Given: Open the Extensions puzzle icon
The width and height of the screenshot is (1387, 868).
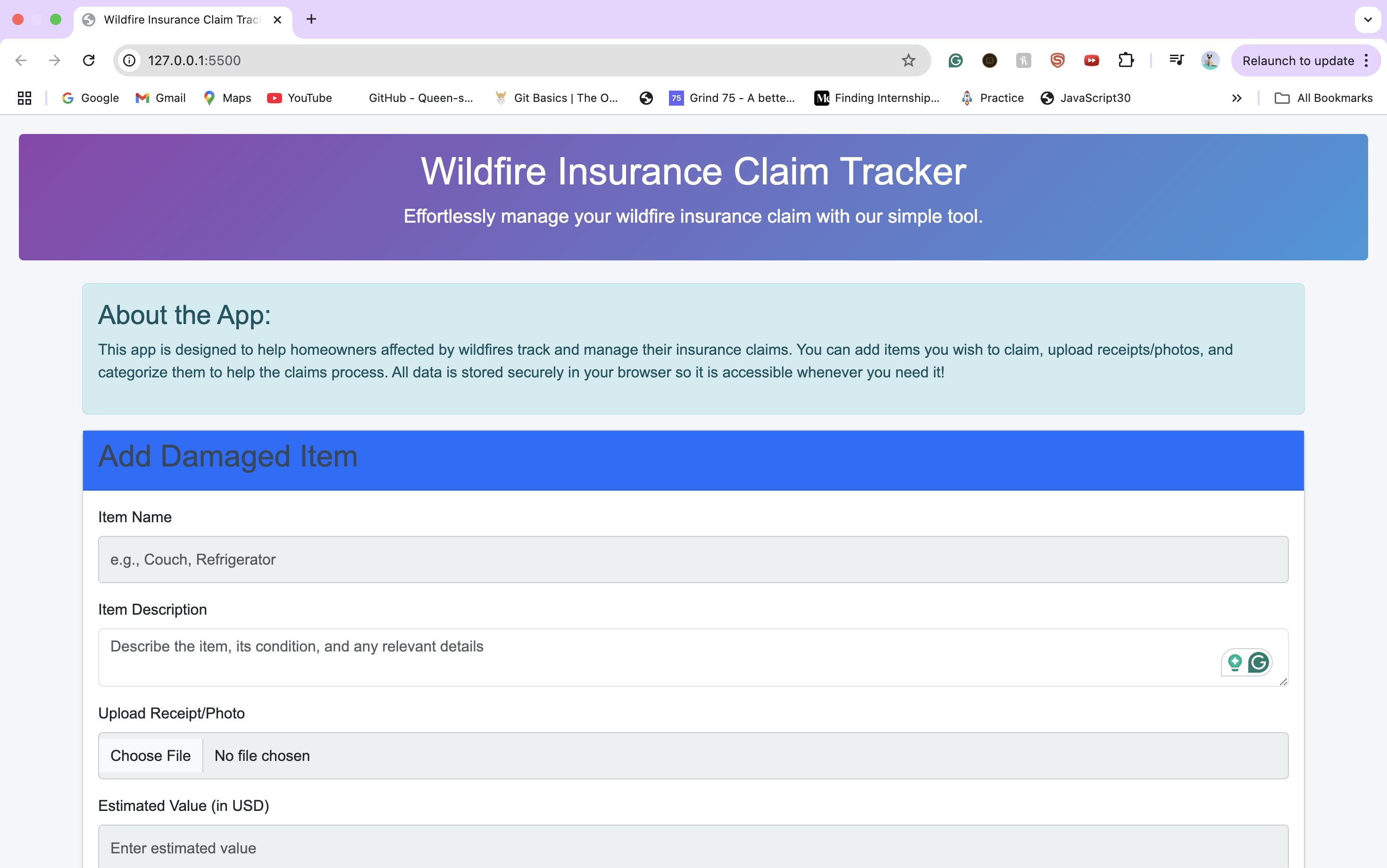Looking at the screenshot, I should 1126,60.
